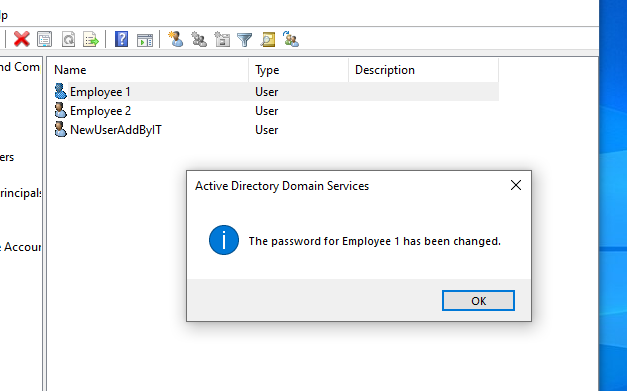Sort list by the Name column header
This screenshot has height=391, width=627.
click(x=148, y=70)
